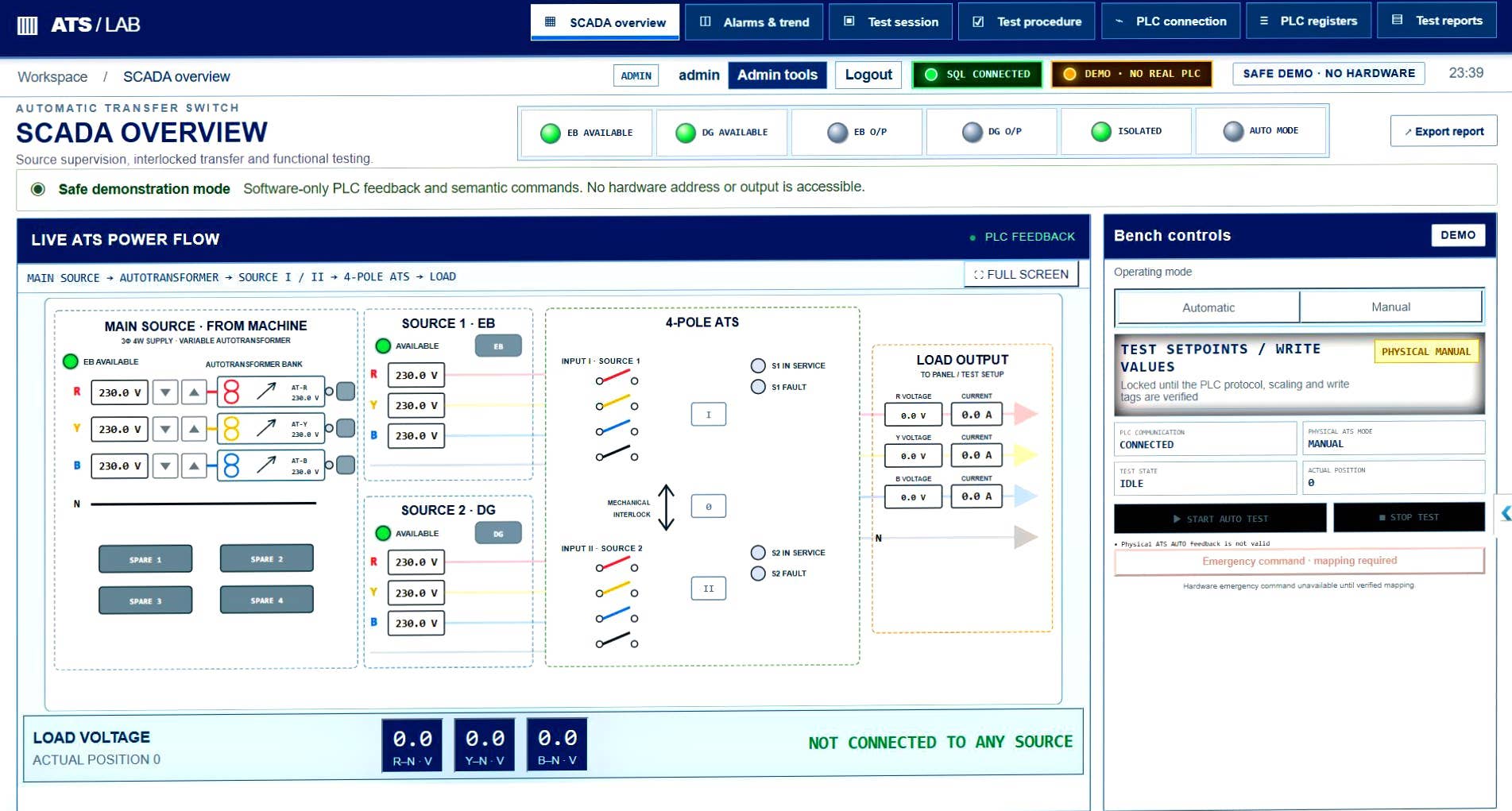This screenshot has width=1512, height=811.
Task: Increase Y phase main source voltage
Action: [194, 430]
